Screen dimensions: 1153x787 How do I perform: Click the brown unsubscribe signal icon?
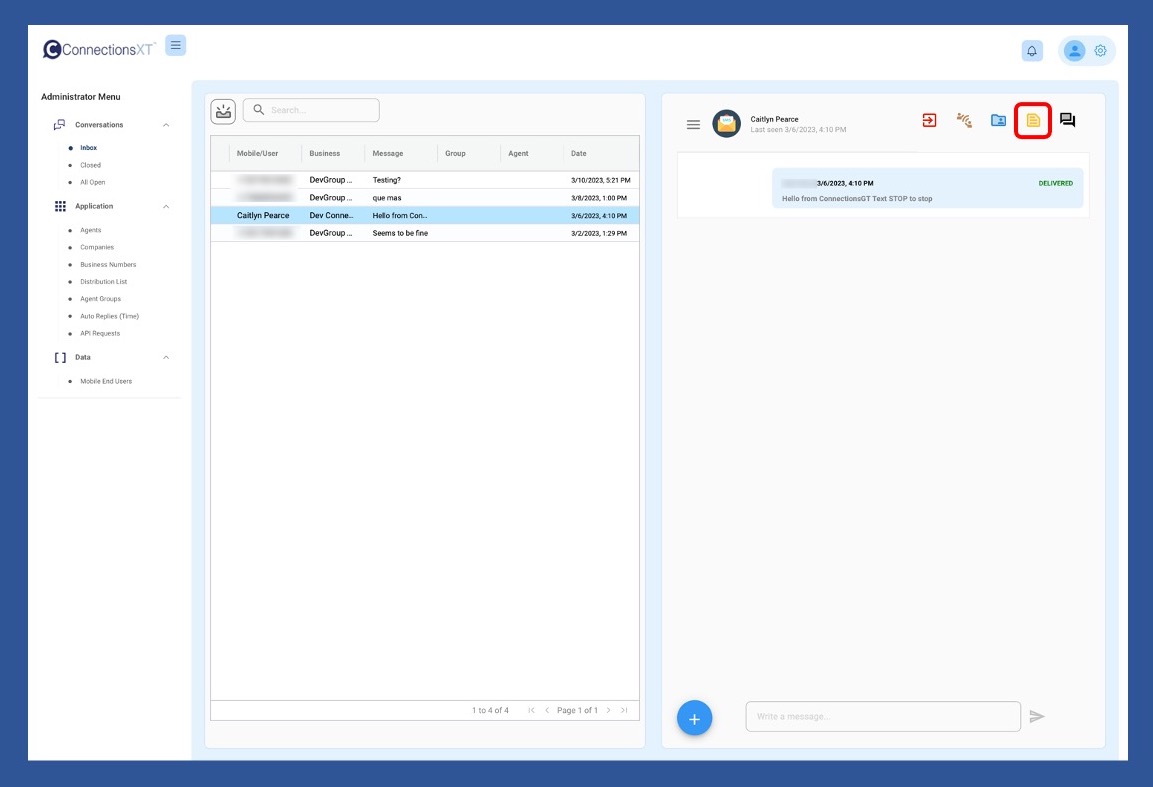(x=964, y=121)
